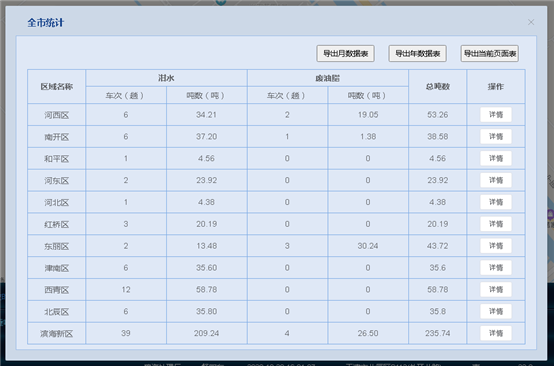This screenshot has height=366, width=554.
Task: Click the 西青区 region name cell
Action: (57, 290)
